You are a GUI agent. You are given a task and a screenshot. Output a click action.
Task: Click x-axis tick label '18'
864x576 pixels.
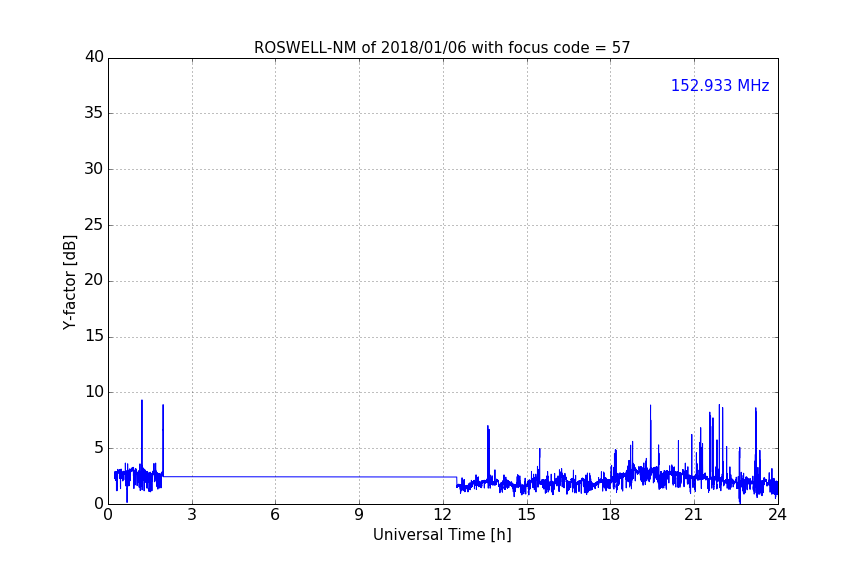pos(611,515)
